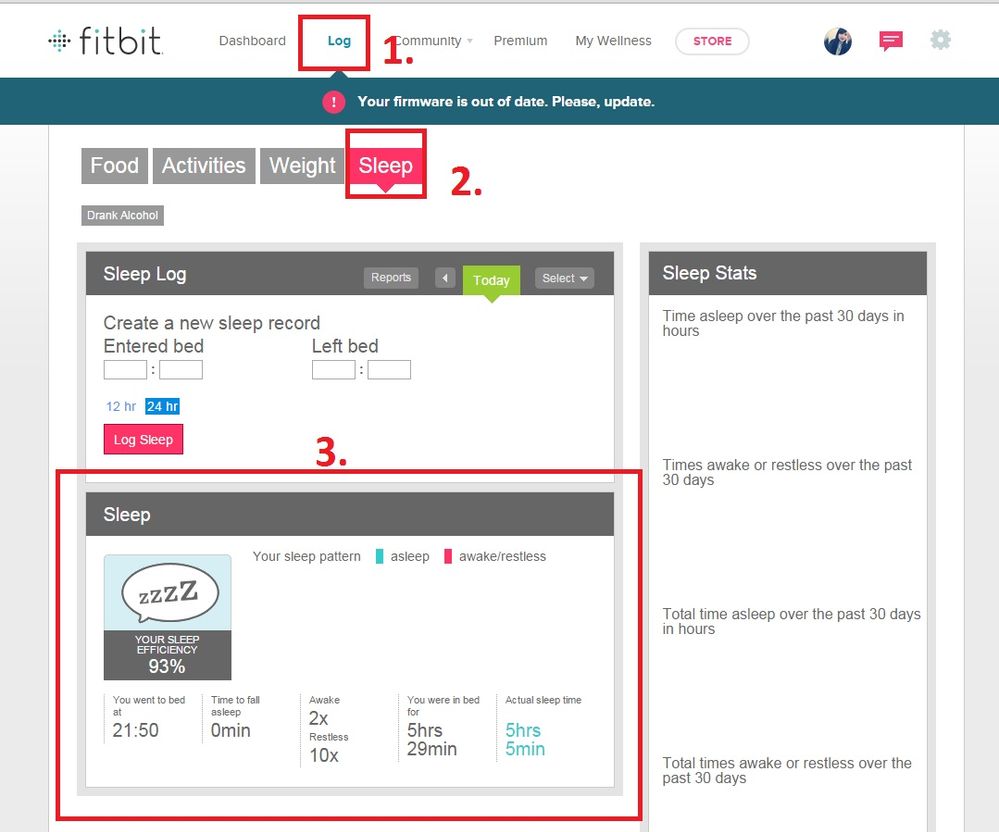Image resolution: width=999 pixels, height=832 pixels.
Task: Select the Sleep tab
Action: click(x=385, y=166)
